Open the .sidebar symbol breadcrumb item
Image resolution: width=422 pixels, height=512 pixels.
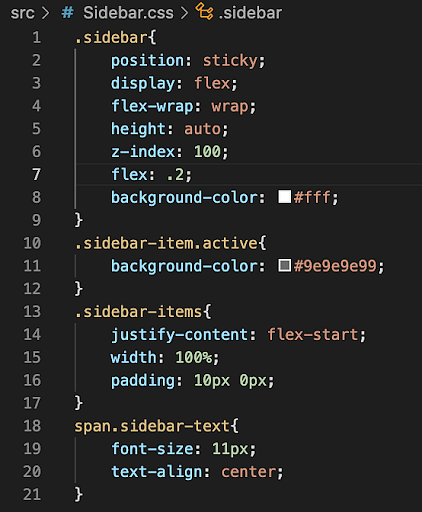click(250, 13)
